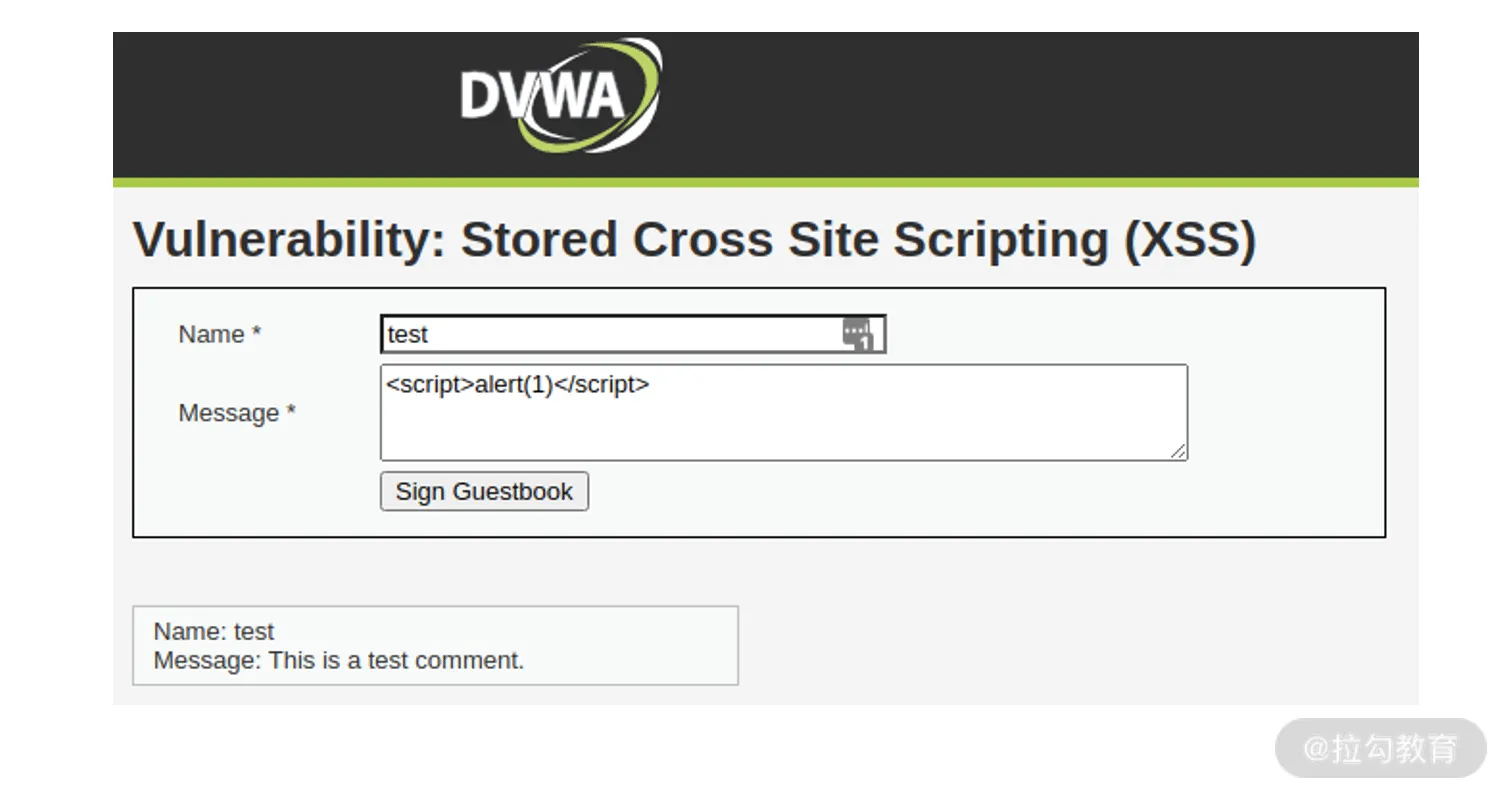Click 'Message: This is a test comment.' line
This screenshot has width=1508, height=798.
click(339, 660)
